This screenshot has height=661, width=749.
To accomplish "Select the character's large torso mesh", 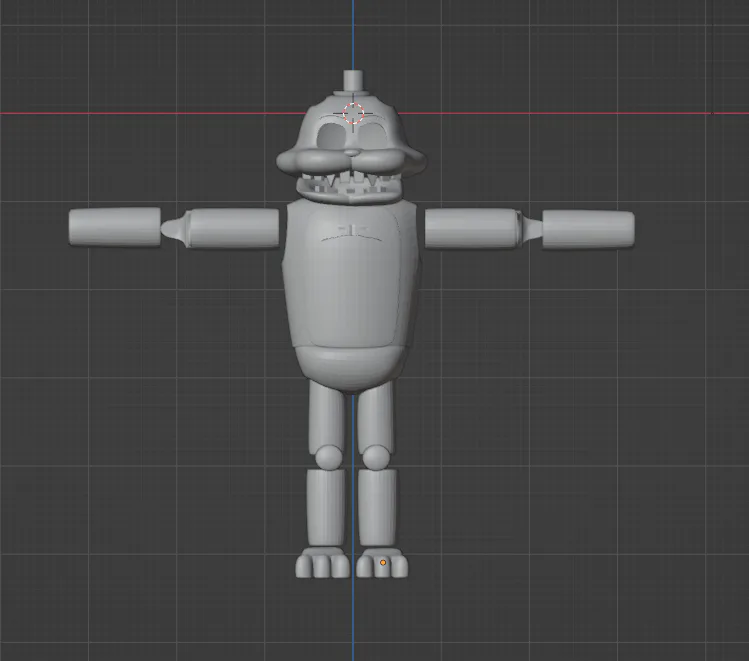I will point(351,275).
